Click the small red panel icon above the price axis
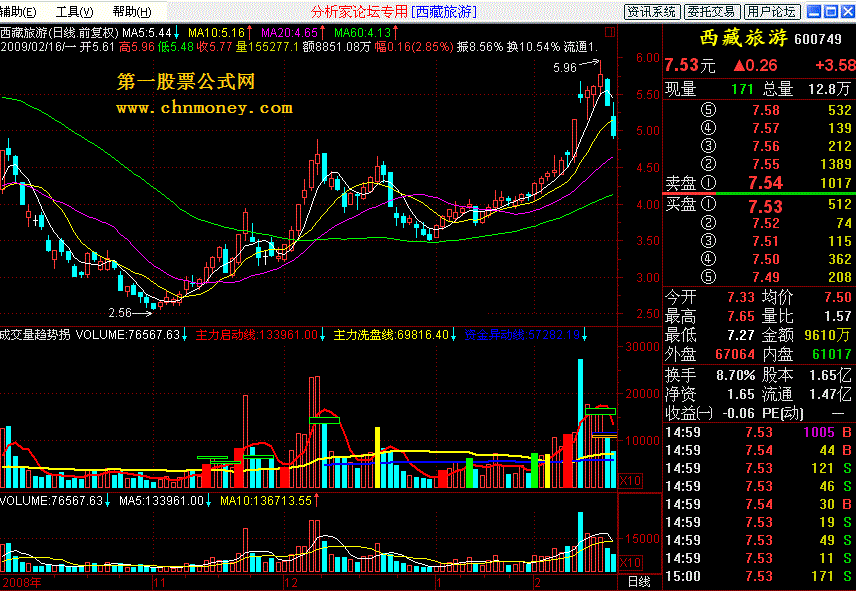This screenshot has height=591, width=856. 610,32
